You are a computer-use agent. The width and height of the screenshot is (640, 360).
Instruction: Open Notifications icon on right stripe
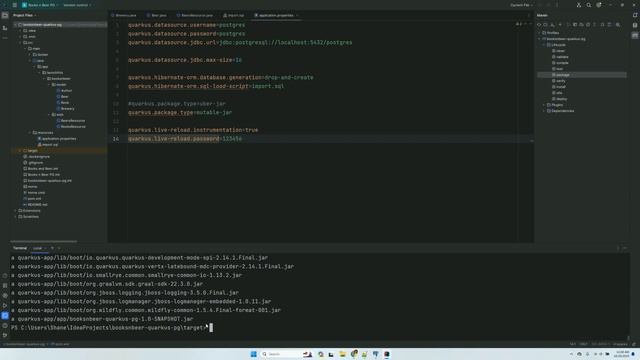[x=635, y=16]
